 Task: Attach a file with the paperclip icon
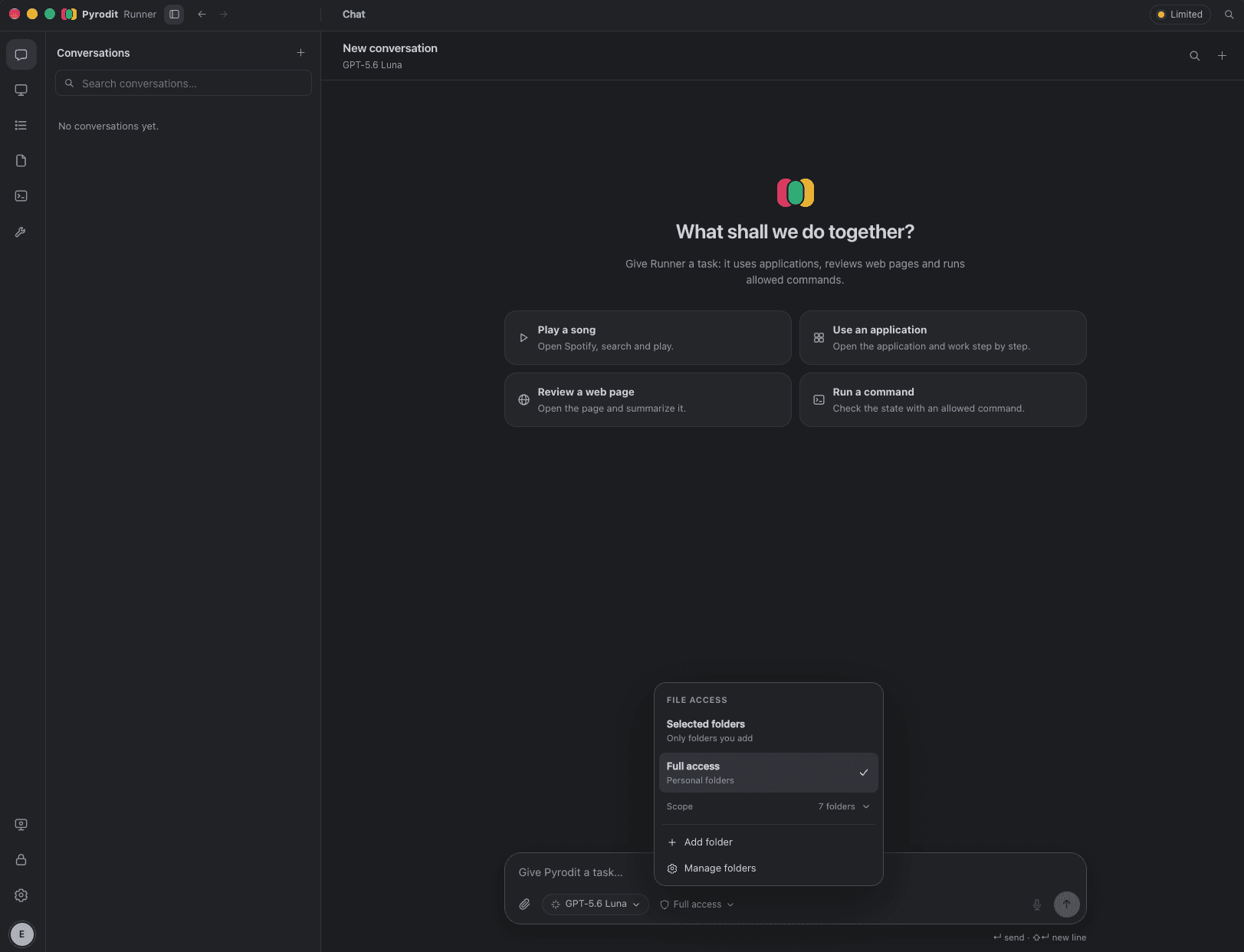524,904
